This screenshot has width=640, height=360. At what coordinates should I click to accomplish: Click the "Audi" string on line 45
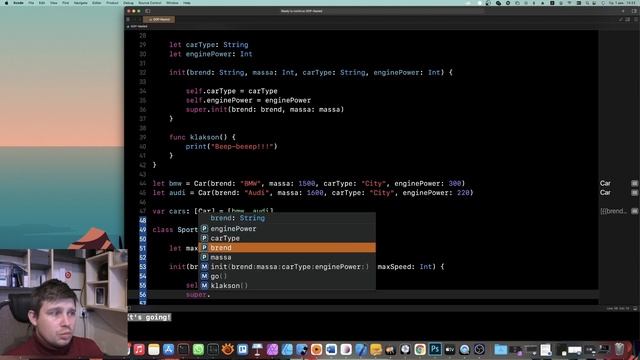tap(257, 193)
